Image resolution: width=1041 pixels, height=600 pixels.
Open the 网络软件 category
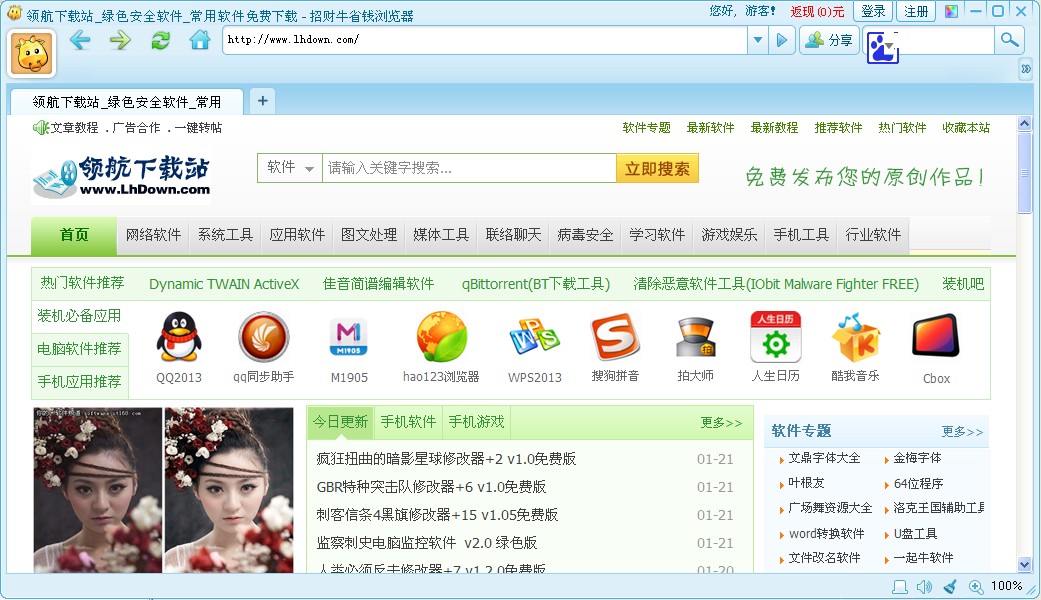pos(153,235)
